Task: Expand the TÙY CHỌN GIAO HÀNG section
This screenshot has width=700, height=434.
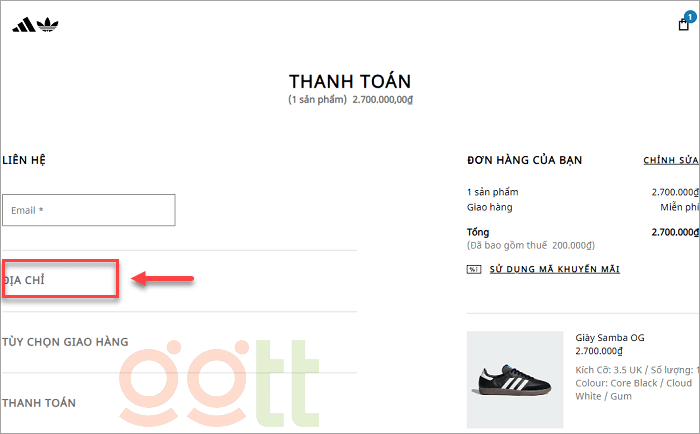Action: coord(66,342)
